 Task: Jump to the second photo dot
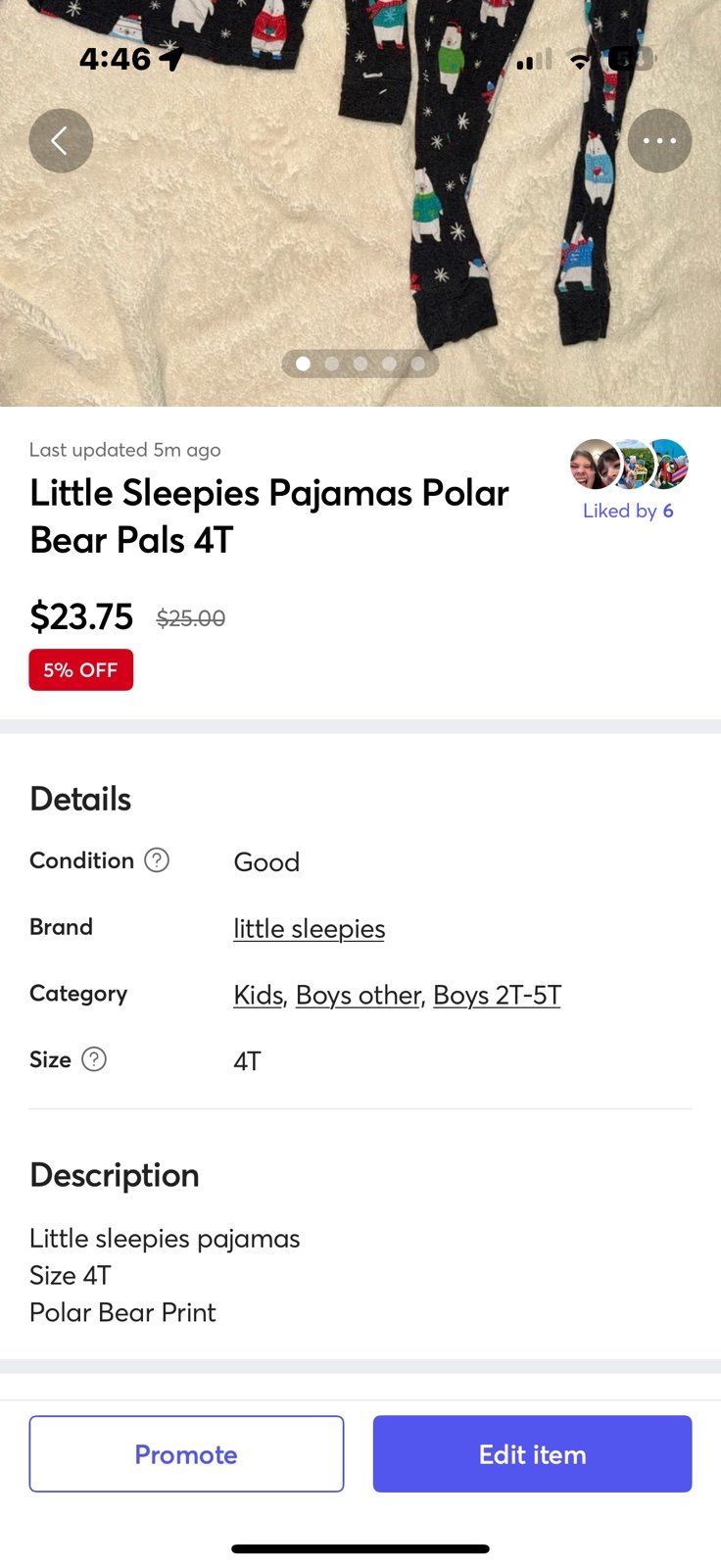pos(332,364)
